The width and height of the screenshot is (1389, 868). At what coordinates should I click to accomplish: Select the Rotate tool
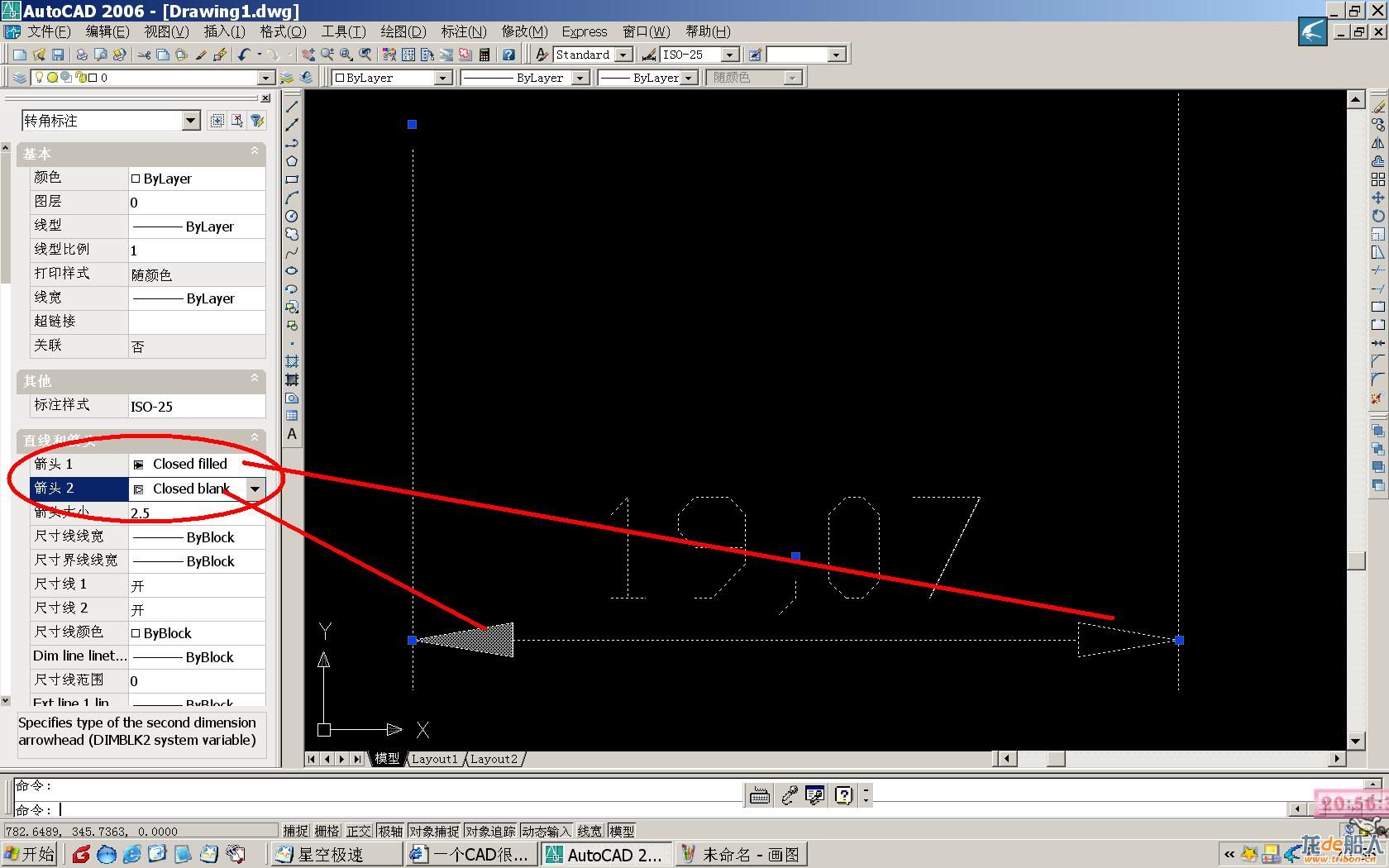(1377, 216)
